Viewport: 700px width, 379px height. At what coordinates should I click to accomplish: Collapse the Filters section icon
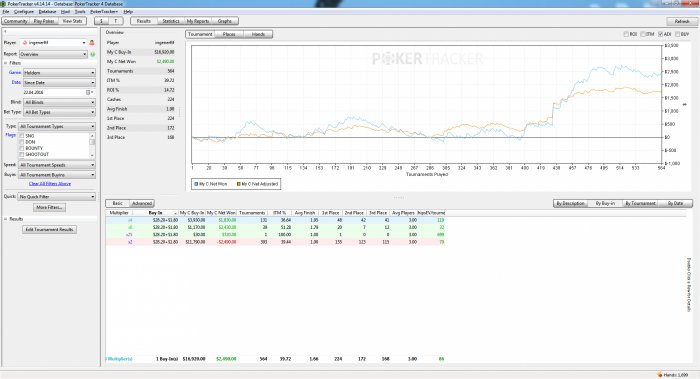click(x=5, y=63)
